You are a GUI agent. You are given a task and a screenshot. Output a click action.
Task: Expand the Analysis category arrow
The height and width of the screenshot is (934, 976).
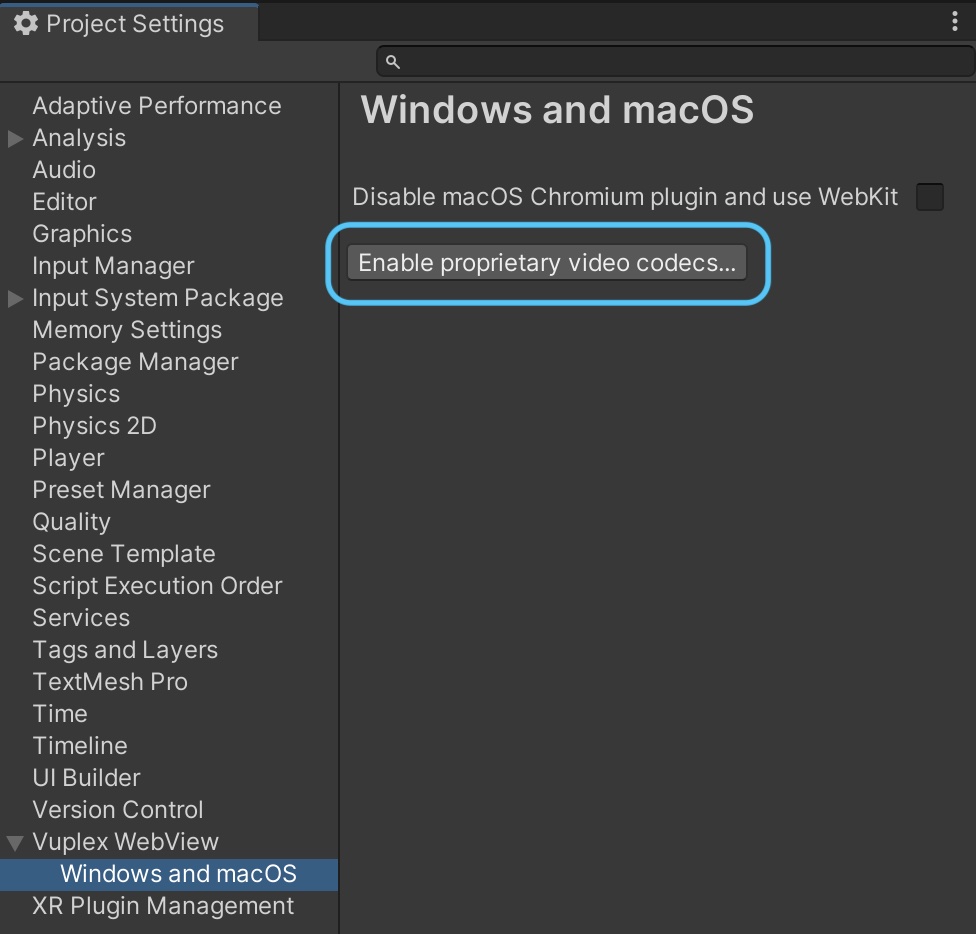[x=15, y=138]
